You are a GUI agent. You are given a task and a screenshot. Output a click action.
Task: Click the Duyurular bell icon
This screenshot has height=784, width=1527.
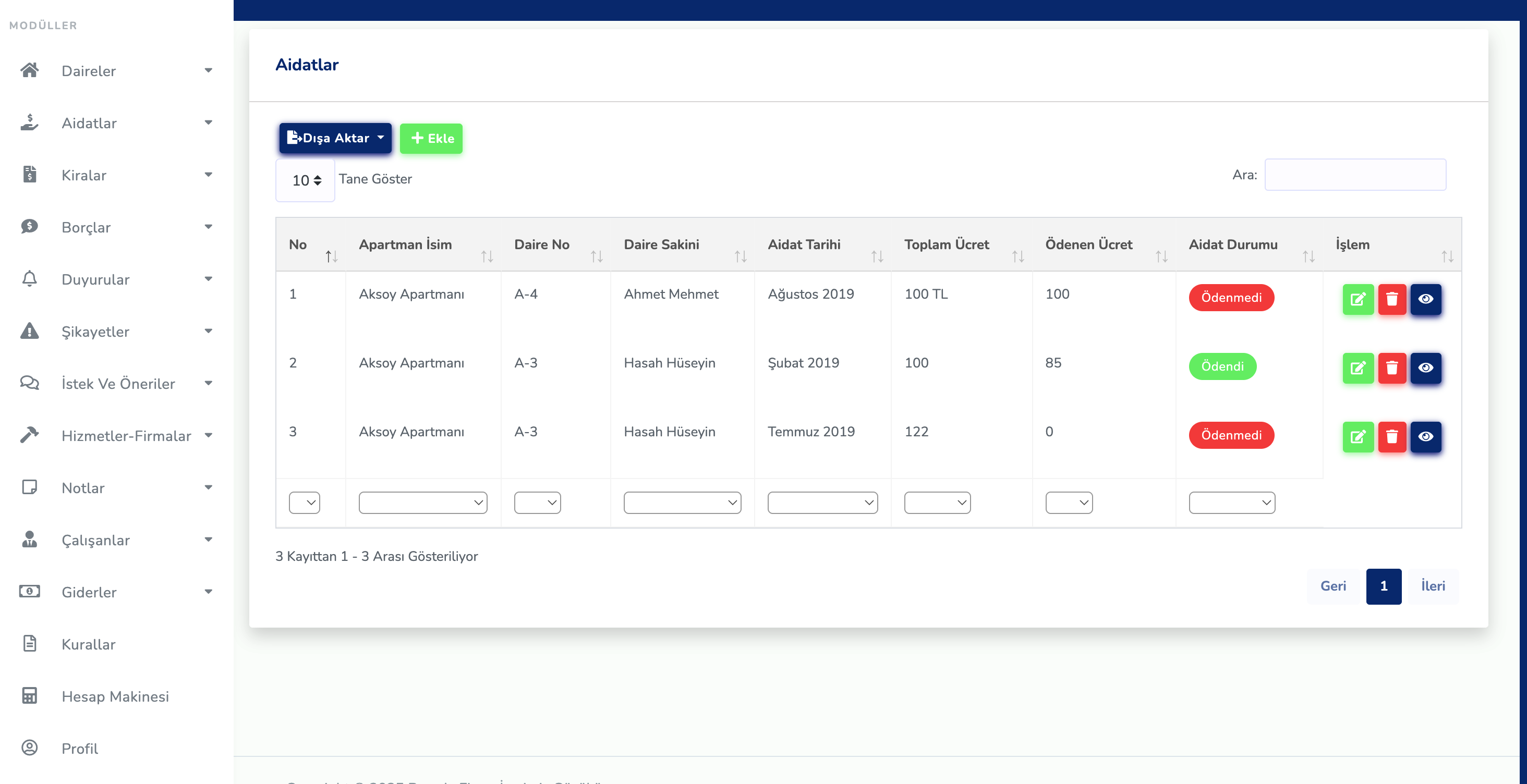29,279
